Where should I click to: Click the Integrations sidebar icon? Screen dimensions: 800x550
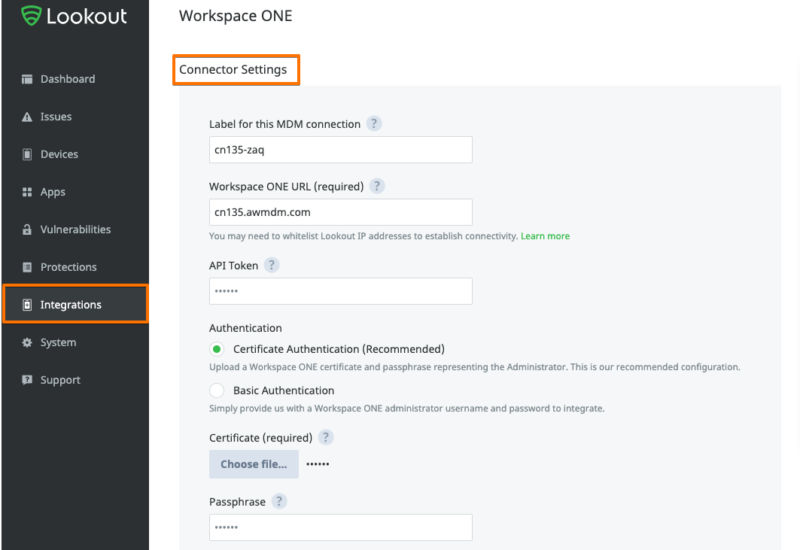coord(27,305)
